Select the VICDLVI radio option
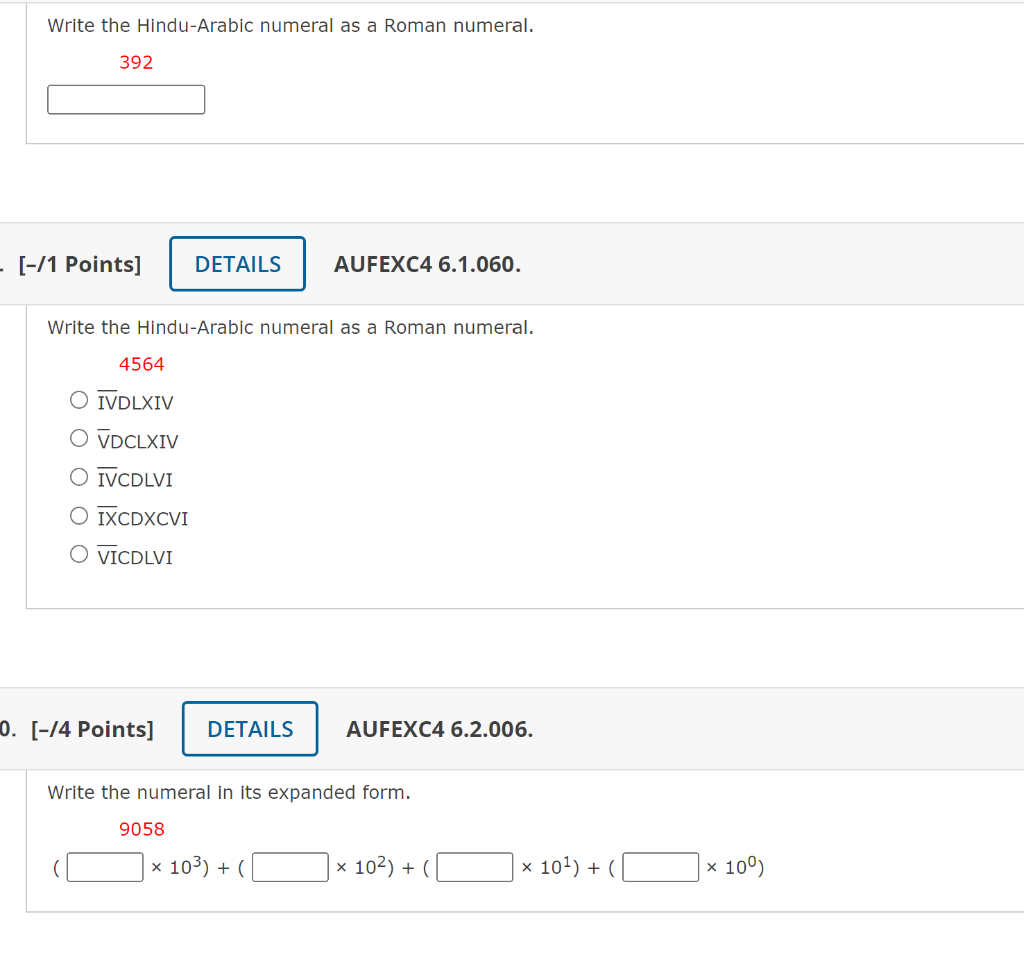Viewport: 1024px width, 955px height. pyautogui.click(x=79, y=553)
